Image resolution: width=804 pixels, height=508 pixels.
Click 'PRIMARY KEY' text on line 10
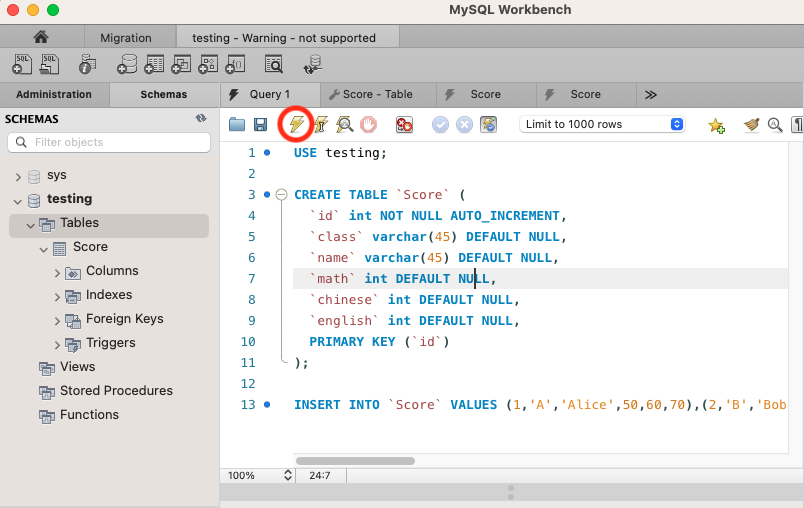coord(352,341)
